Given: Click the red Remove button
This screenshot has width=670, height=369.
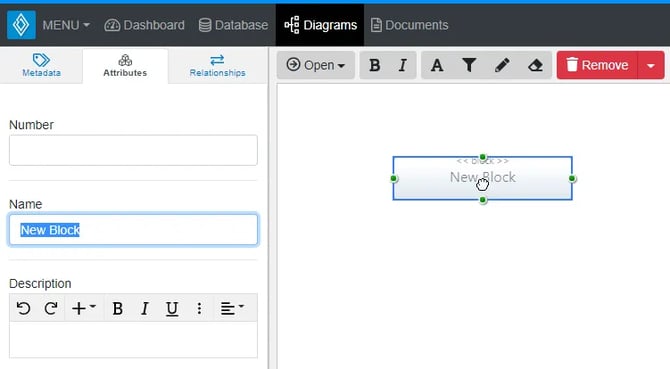Looking at the screenshot, I should click(597, 65).
